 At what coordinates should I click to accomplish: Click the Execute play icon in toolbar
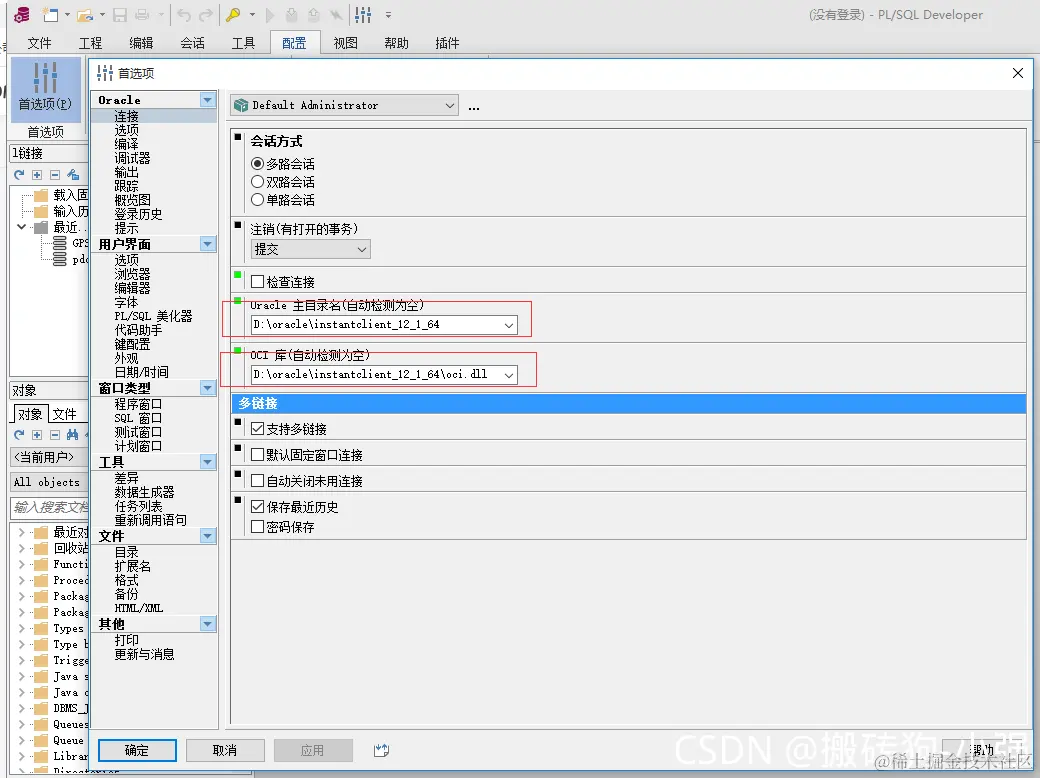(270, 15)
